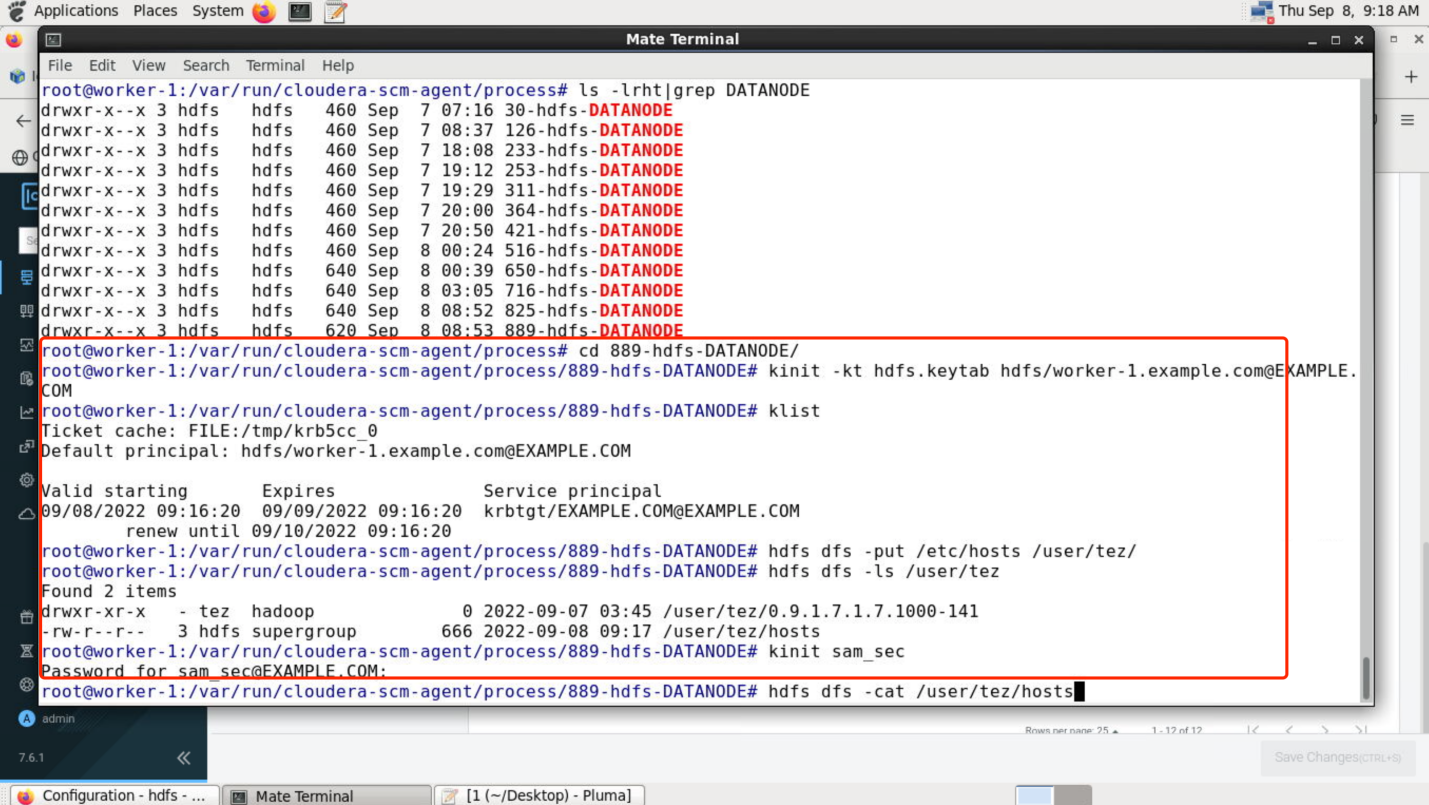The height and width of the screenshot is (805, 1429).
Task: Click the 825-hdfs-DATANODE directory line
Action: point(361,310)
